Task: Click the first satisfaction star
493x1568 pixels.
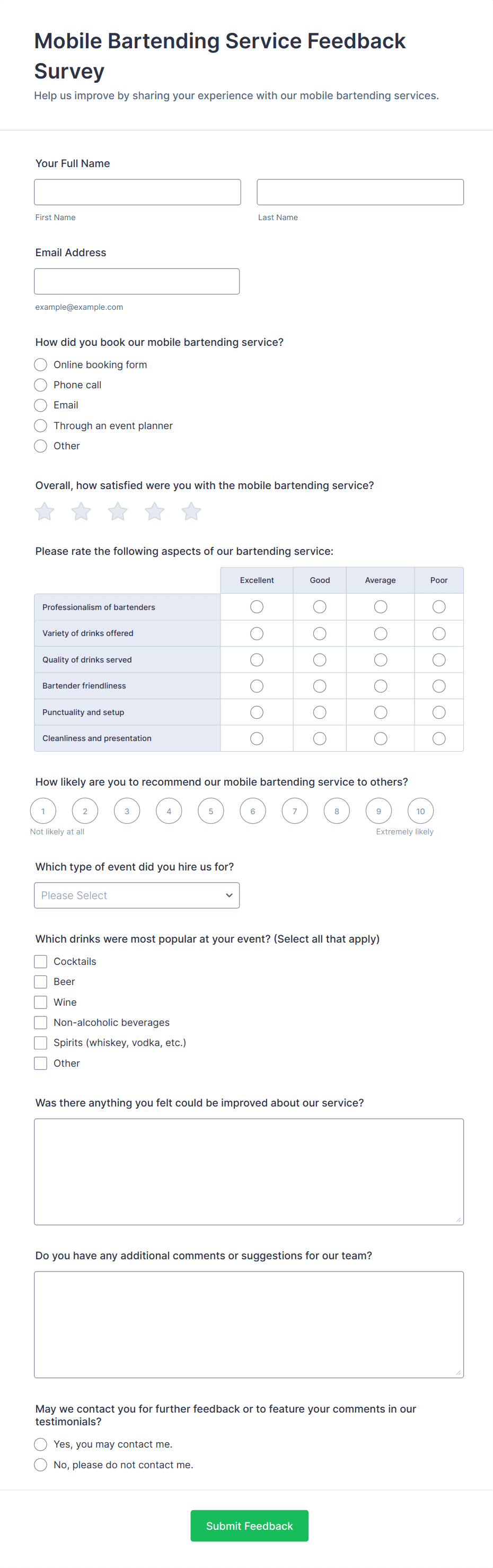Action: (45, 511)
